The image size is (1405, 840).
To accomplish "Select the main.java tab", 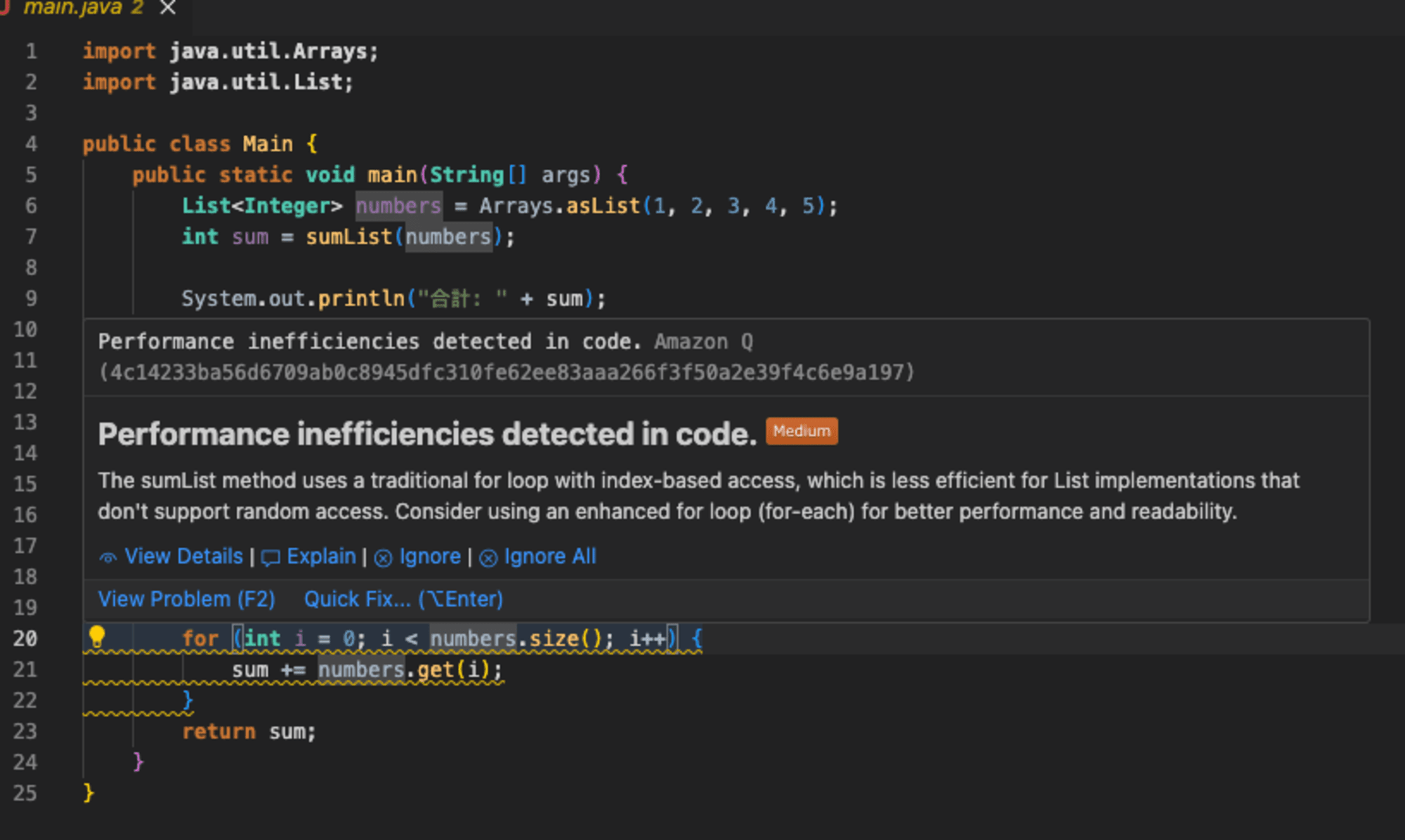I will [x=84, y=8].
